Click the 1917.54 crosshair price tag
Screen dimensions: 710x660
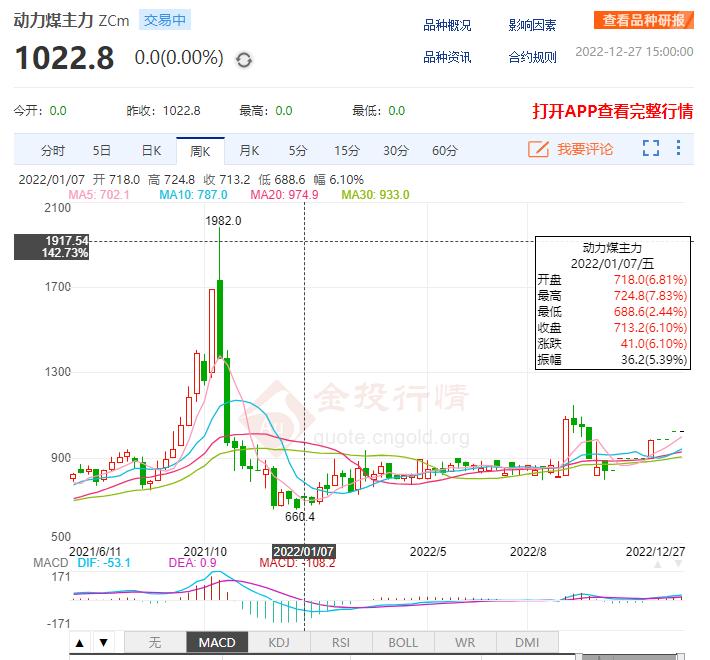pyautogui.click(x=52, y=247)
